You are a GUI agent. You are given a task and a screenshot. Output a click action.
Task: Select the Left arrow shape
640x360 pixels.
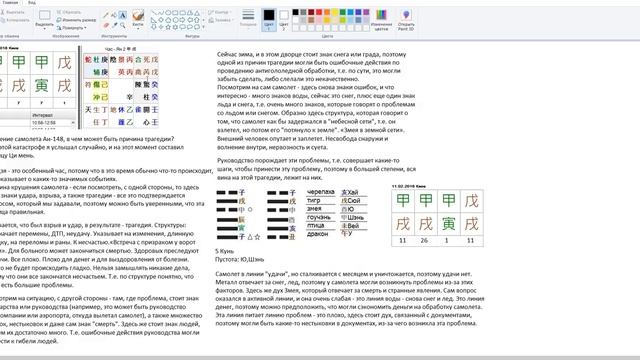click(190, 20)
